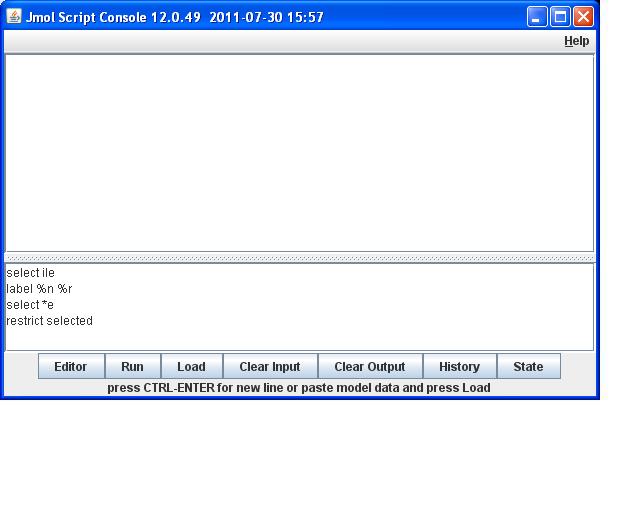
Task: Minimize the Jmol Script Console window
Action: [x=538, y=17]
